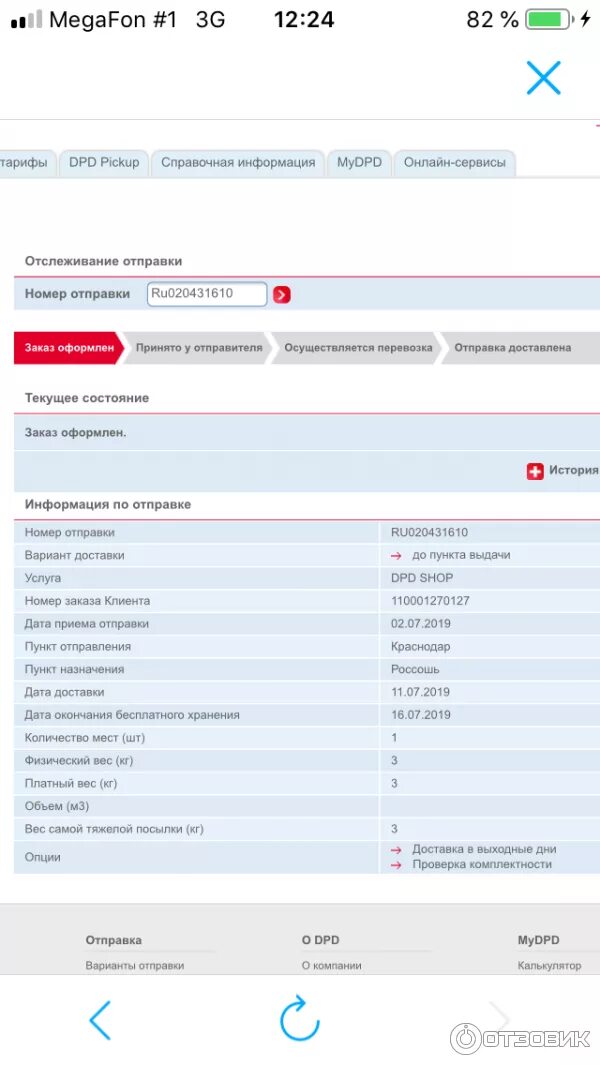Screen dimensions: 600x1065
Task: Click the История label
Action: tap(573, 470)
